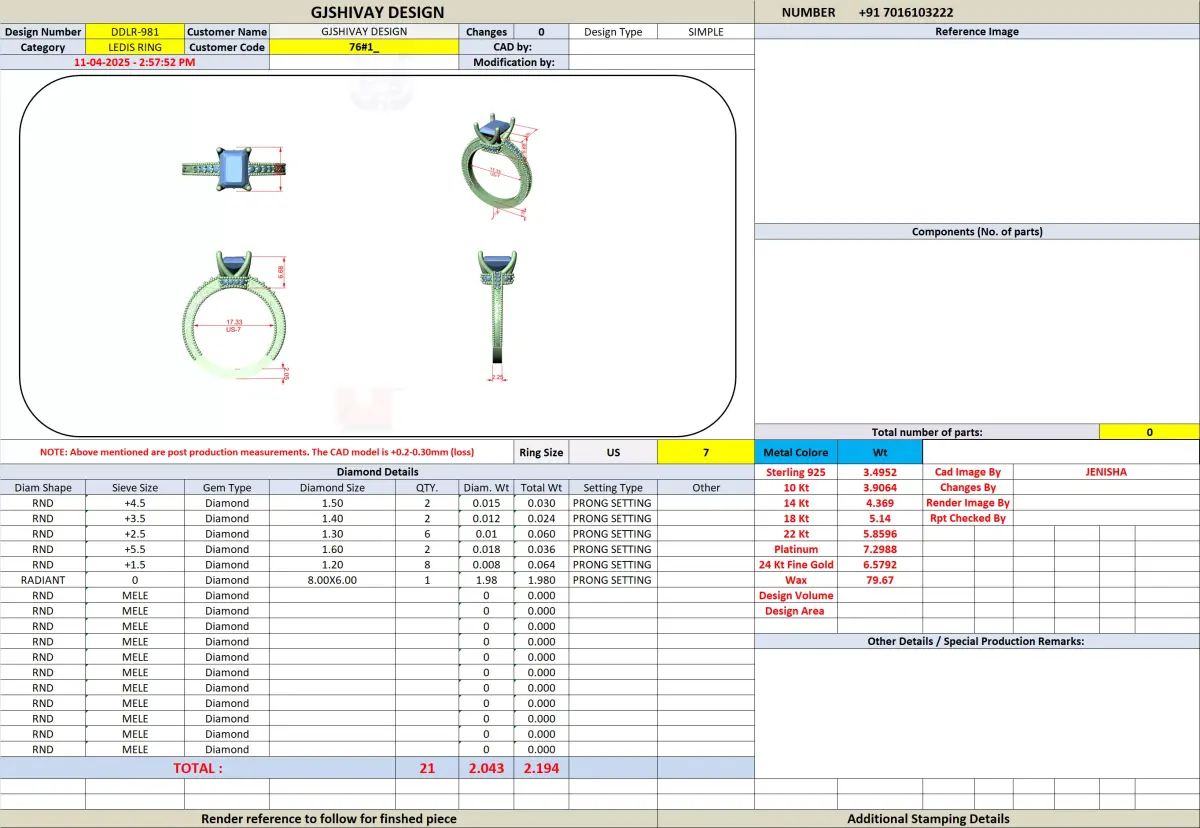Select the red TOTAL : label
Screen dimensions: 1200x828
(198, 768)
